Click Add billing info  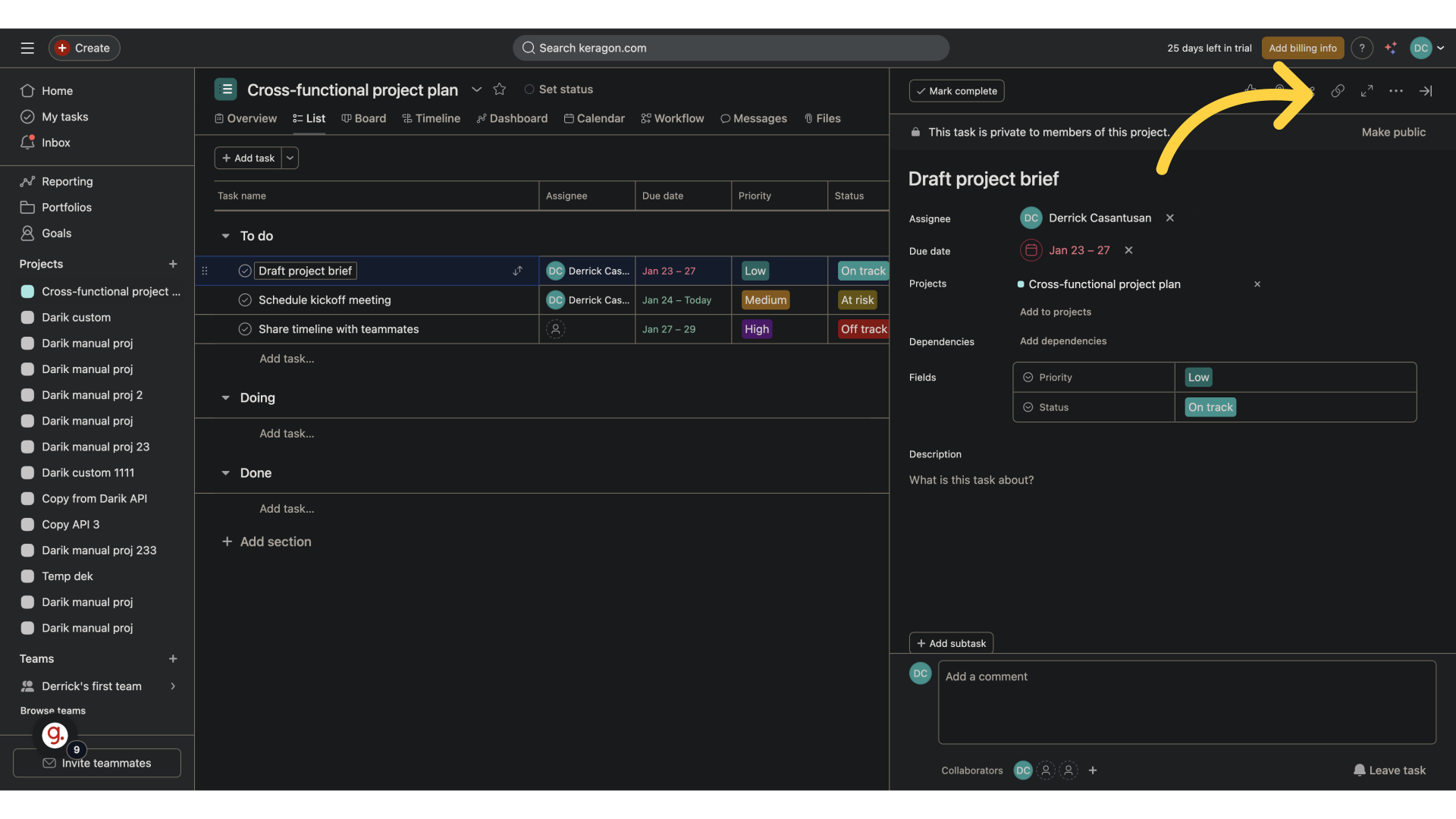1303,48
